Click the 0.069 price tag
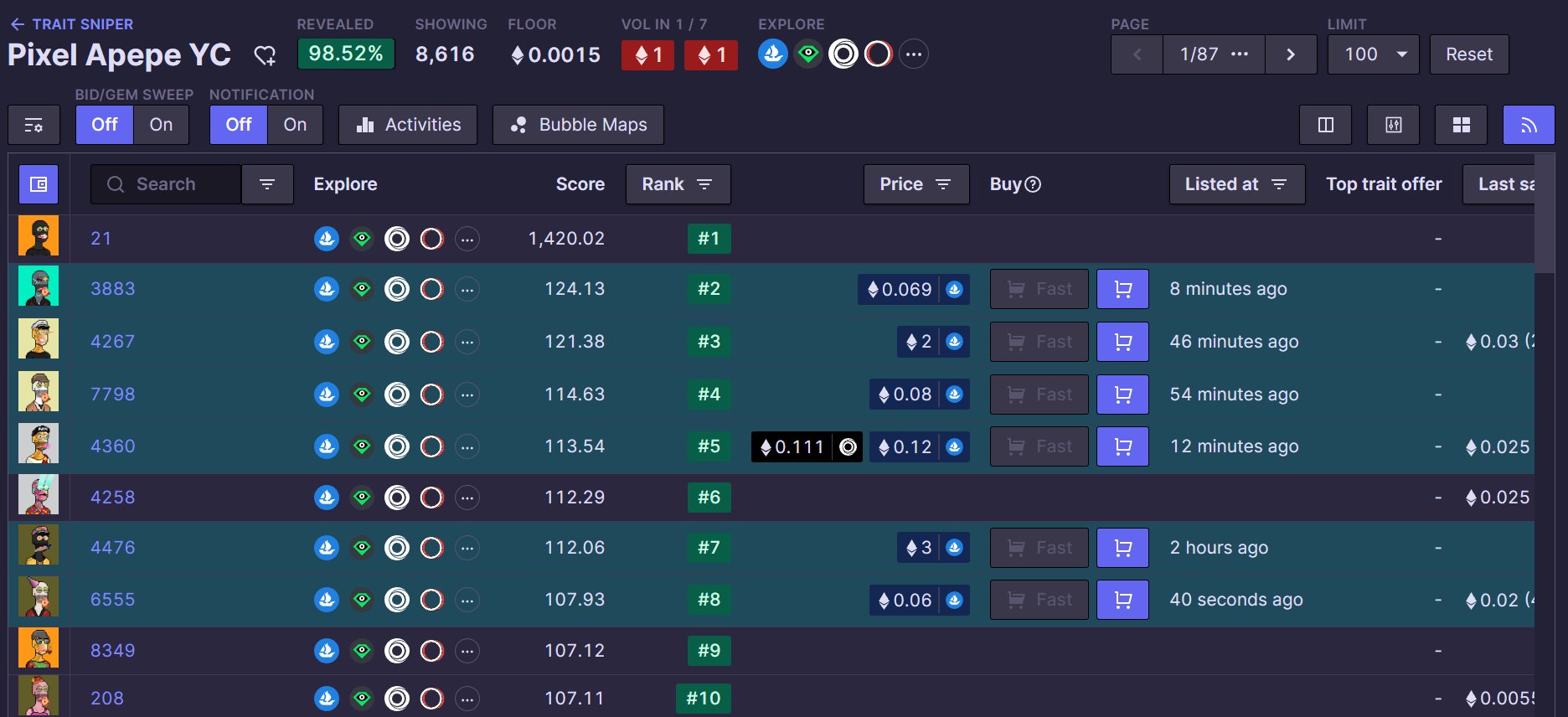Image resolution: width=1568 pixels, height=717 pixels. [x=913, y=290]
